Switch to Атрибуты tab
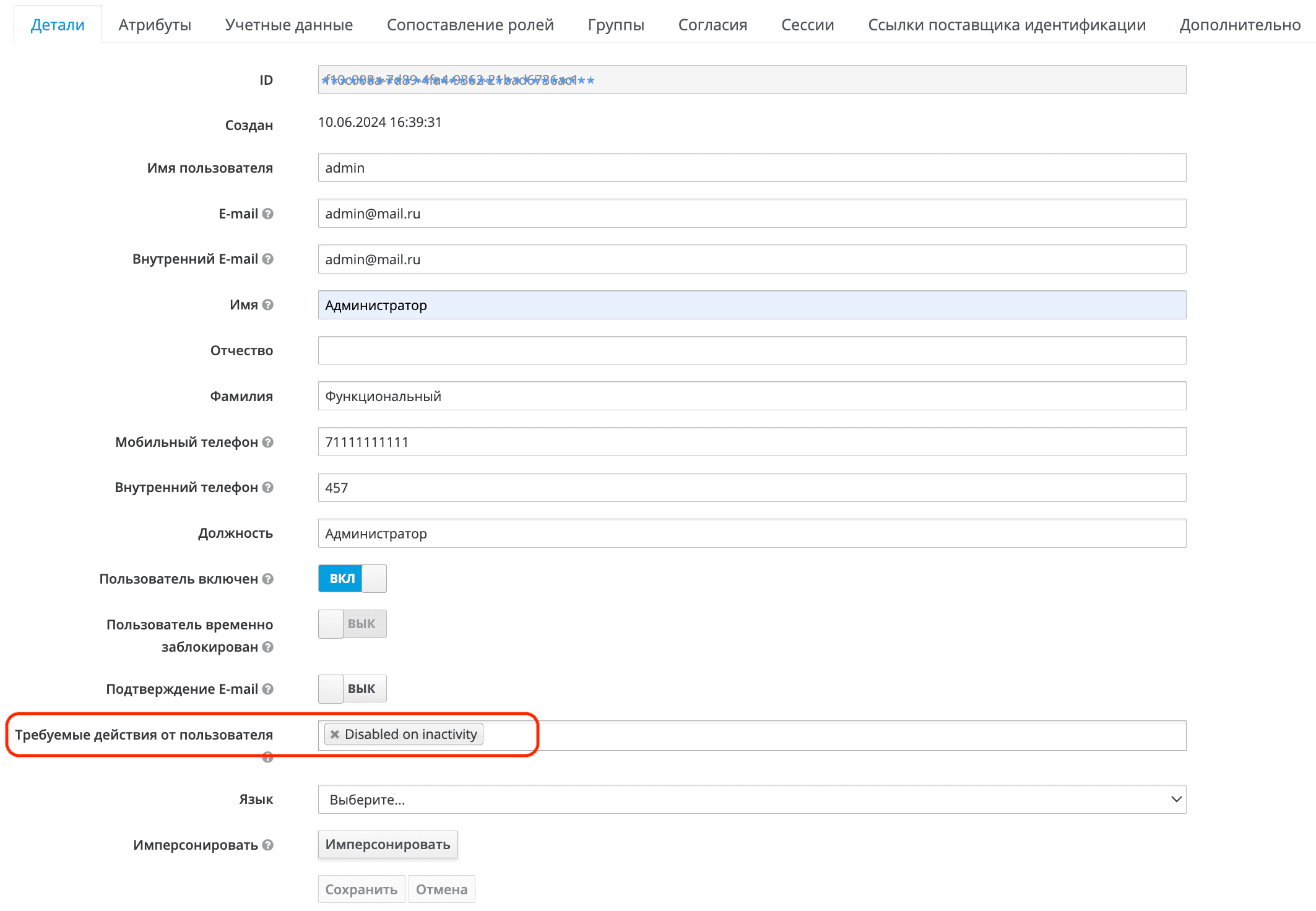Viewport: 1316px width, 911px height. pos(155,25)
